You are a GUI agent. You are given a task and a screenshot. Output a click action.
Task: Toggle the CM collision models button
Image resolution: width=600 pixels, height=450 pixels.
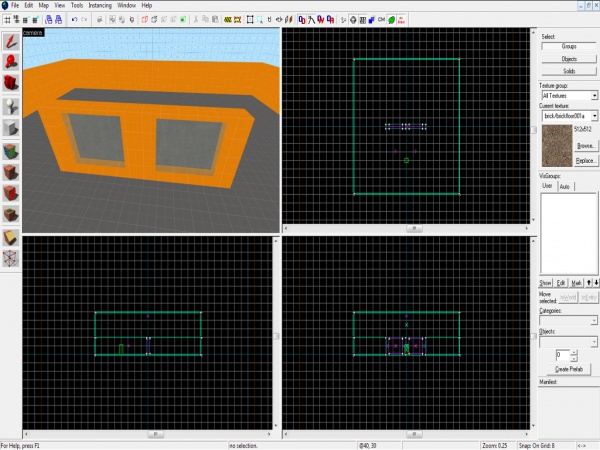[380, 19]
